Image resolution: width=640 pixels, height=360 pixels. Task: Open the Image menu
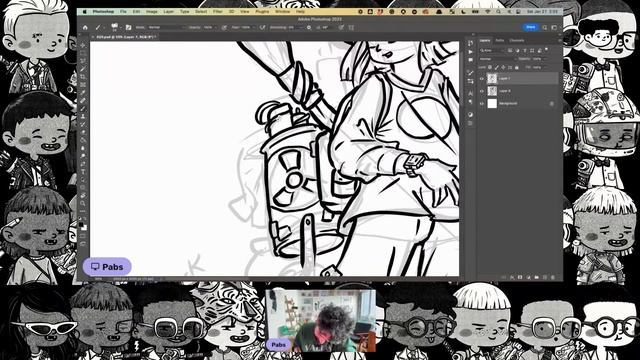pyautogui.click(x=152, y=11)
